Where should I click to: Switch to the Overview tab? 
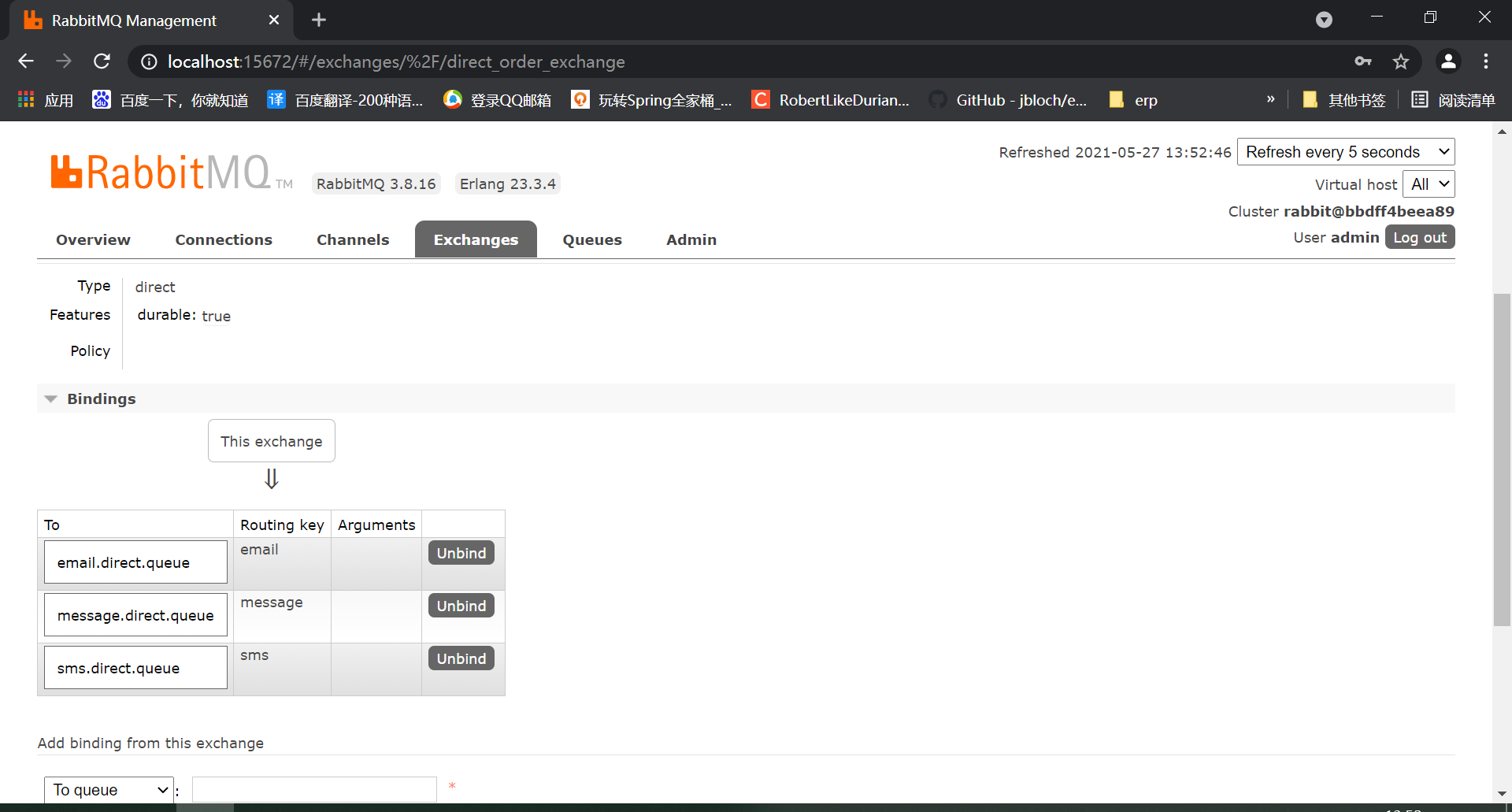tap(93, 239)
